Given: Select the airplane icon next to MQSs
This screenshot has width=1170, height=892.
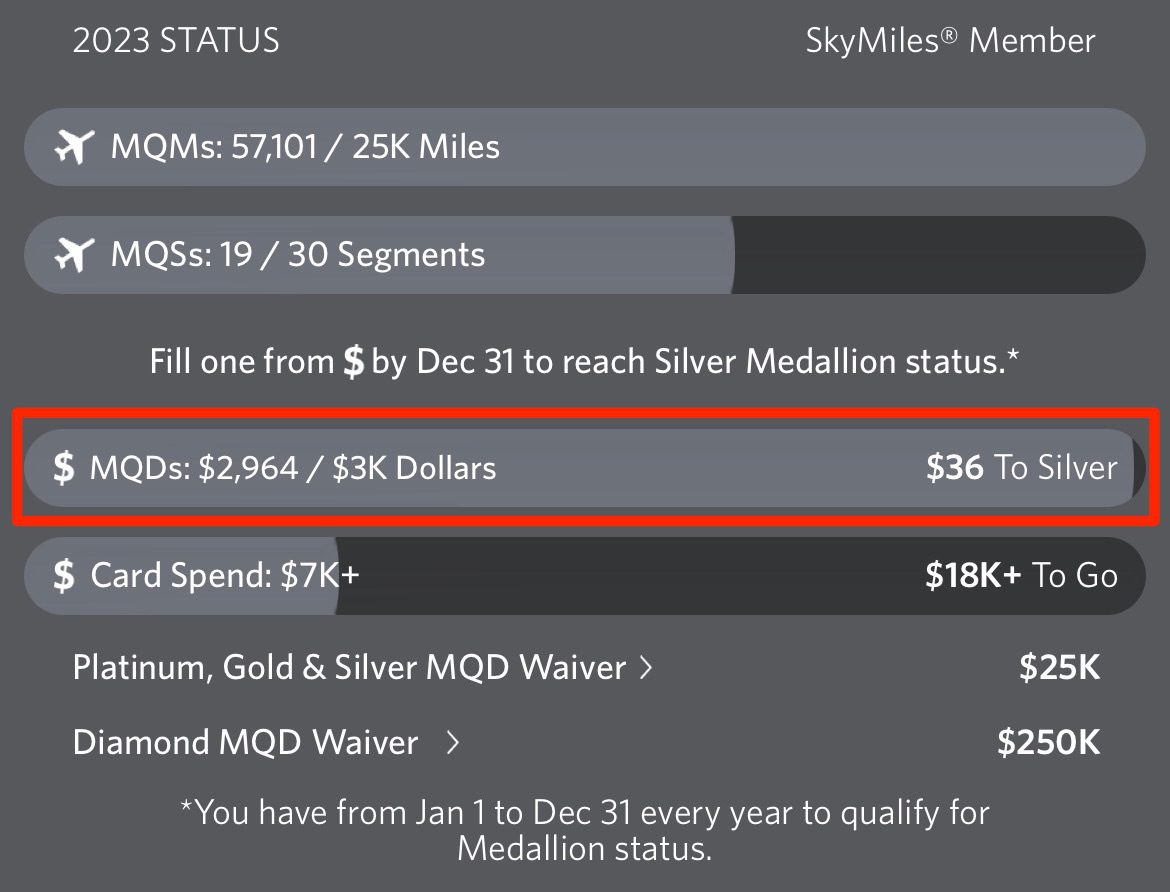Looking at the screenshot, I should [x=75, y=254].
